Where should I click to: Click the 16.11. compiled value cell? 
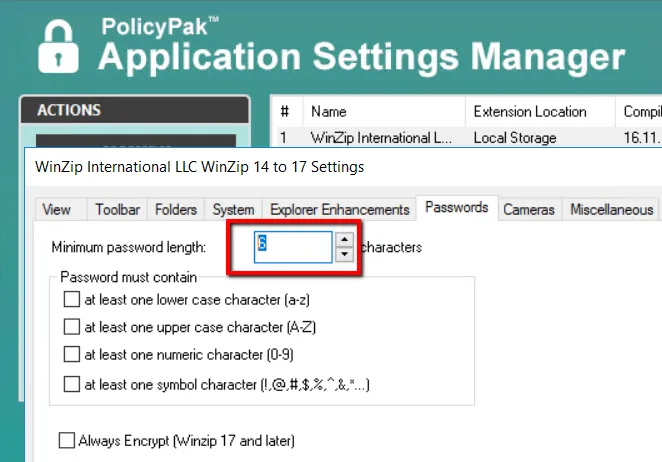pyautogui.click(x=642, y=138)
